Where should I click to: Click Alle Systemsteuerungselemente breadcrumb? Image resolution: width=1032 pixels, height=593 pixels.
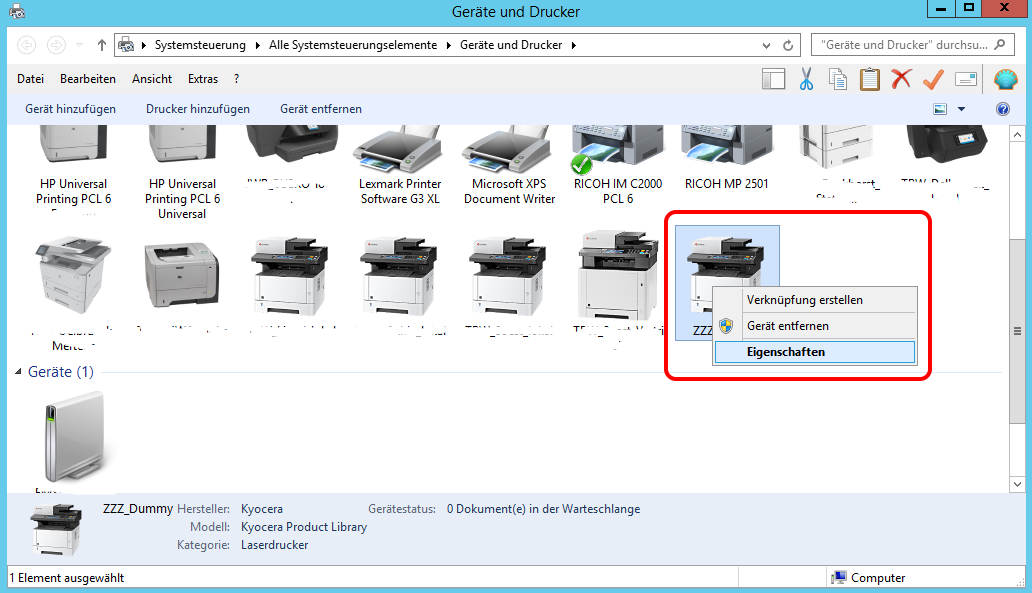pos(353,45)
